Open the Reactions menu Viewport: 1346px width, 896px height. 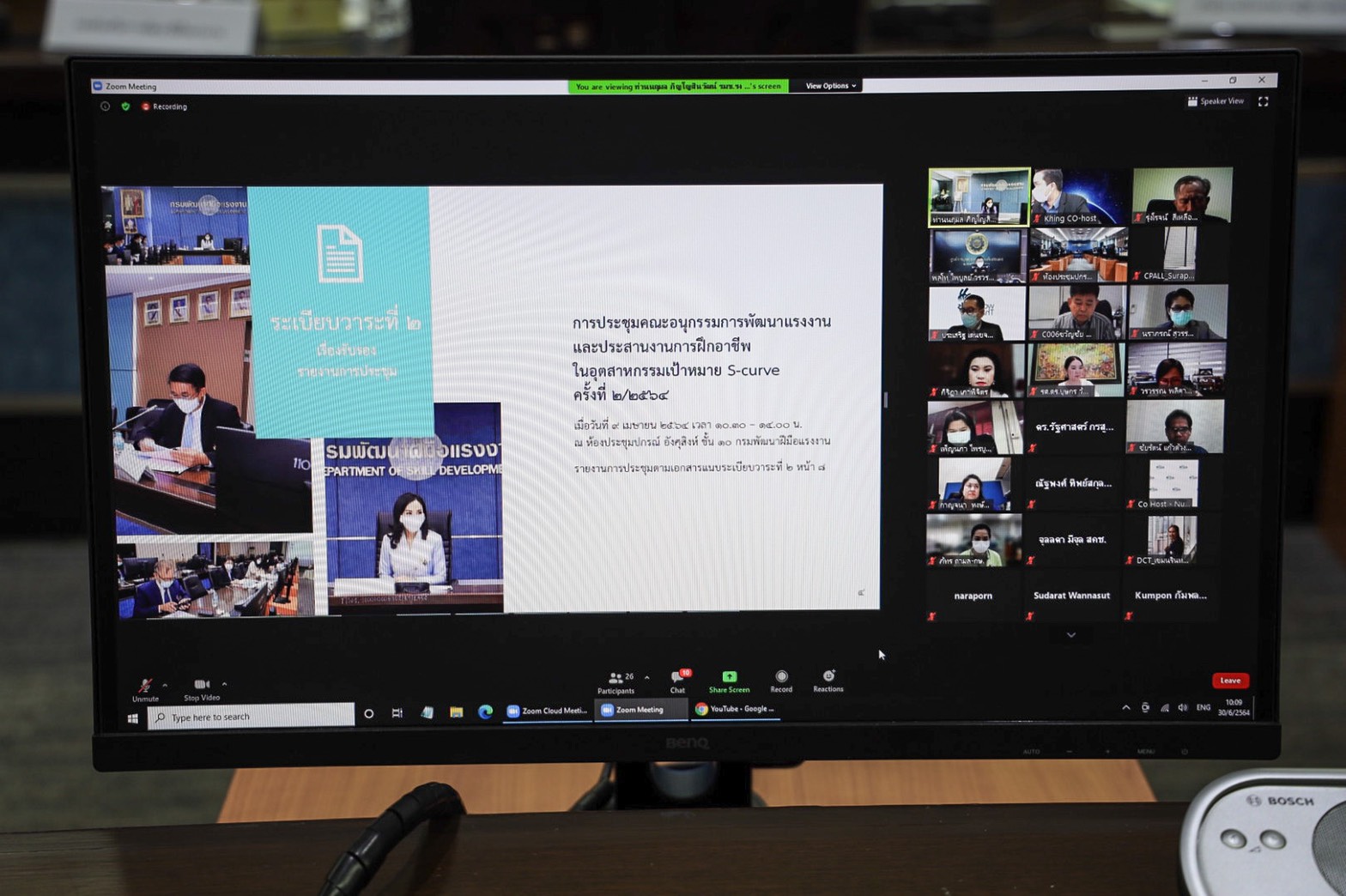[x=828, y=679]
